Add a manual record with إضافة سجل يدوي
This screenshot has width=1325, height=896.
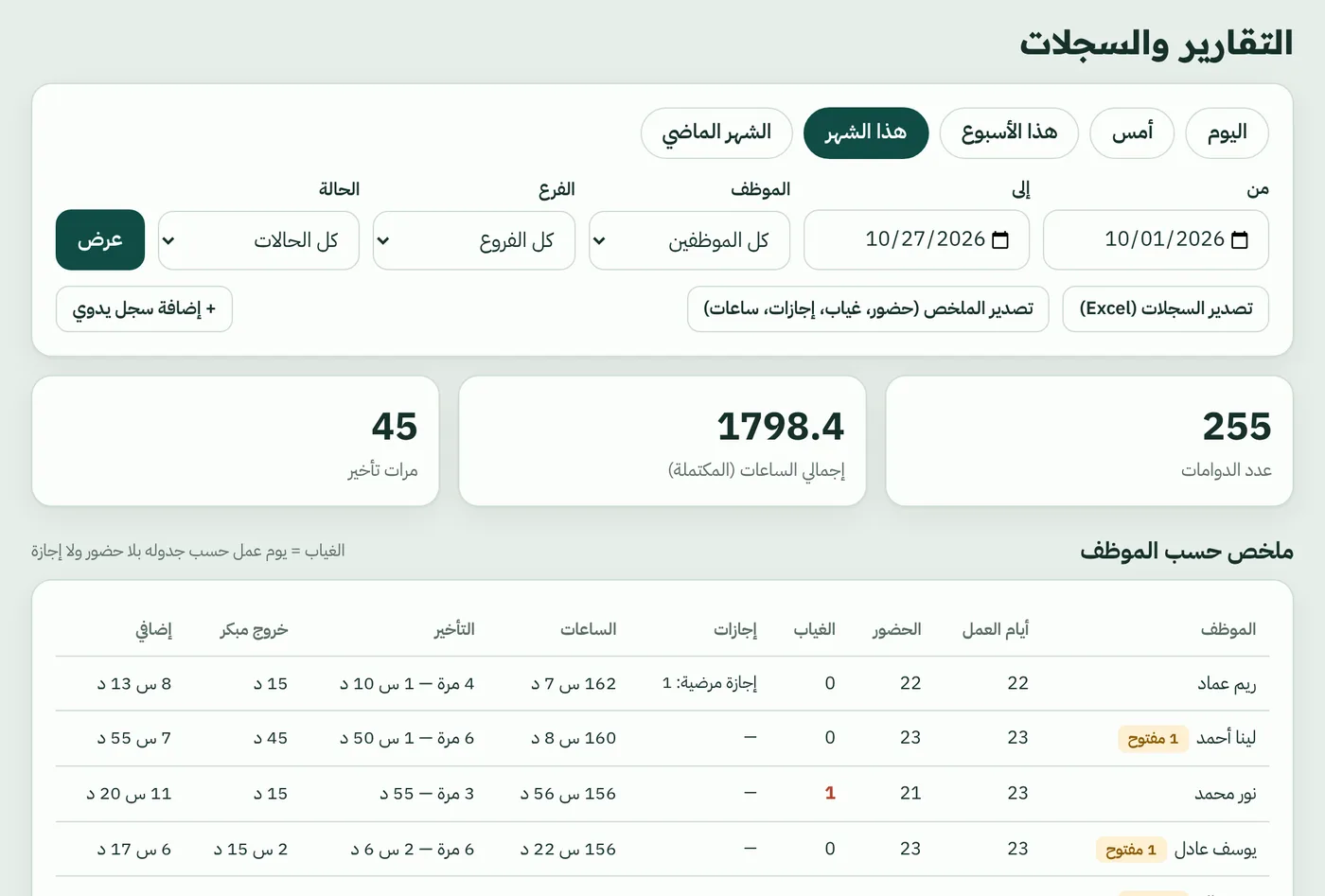(144, 309)
